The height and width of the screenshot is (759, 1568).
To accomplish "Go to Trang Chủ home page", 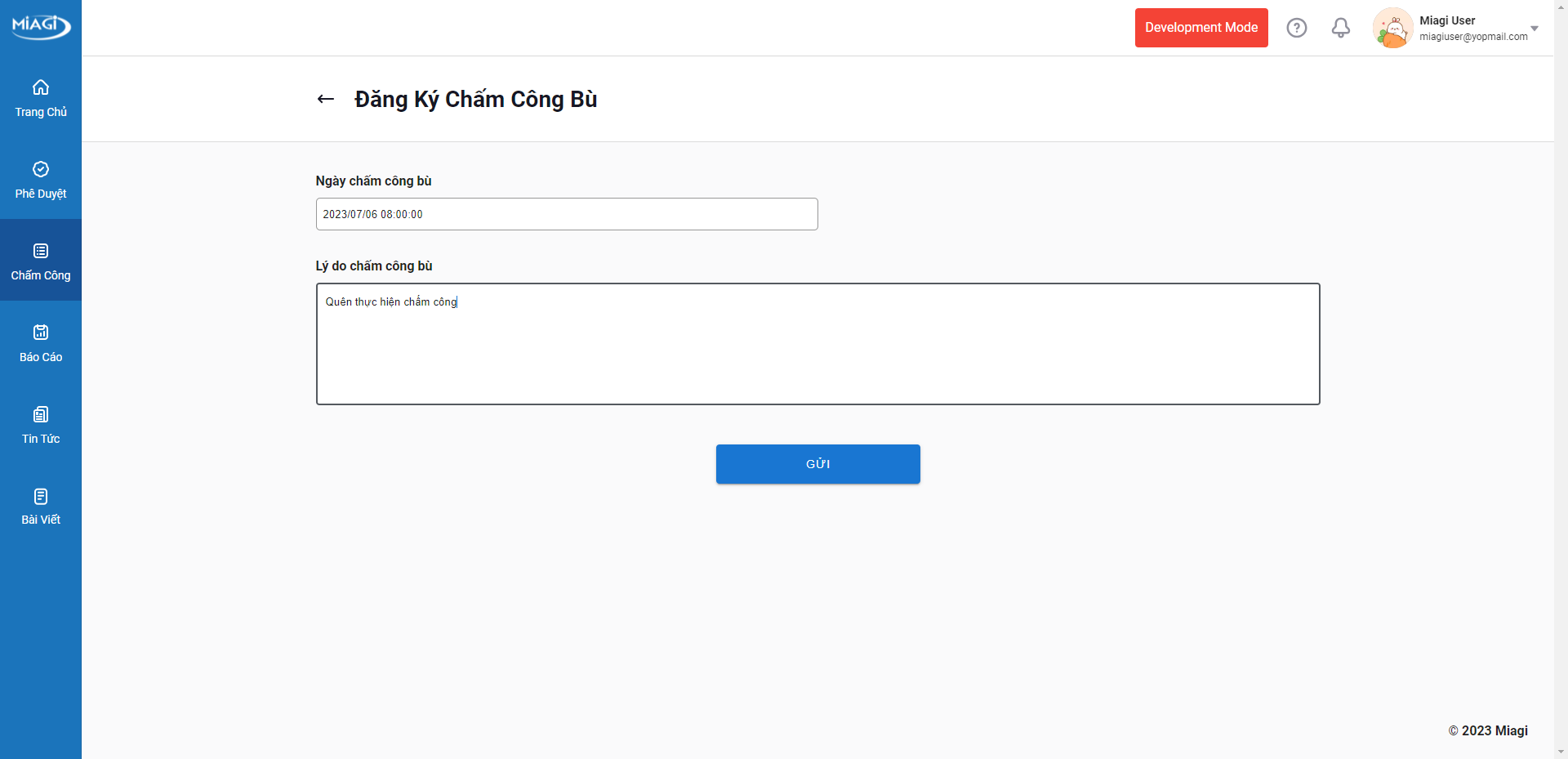I will coord(41,98).
